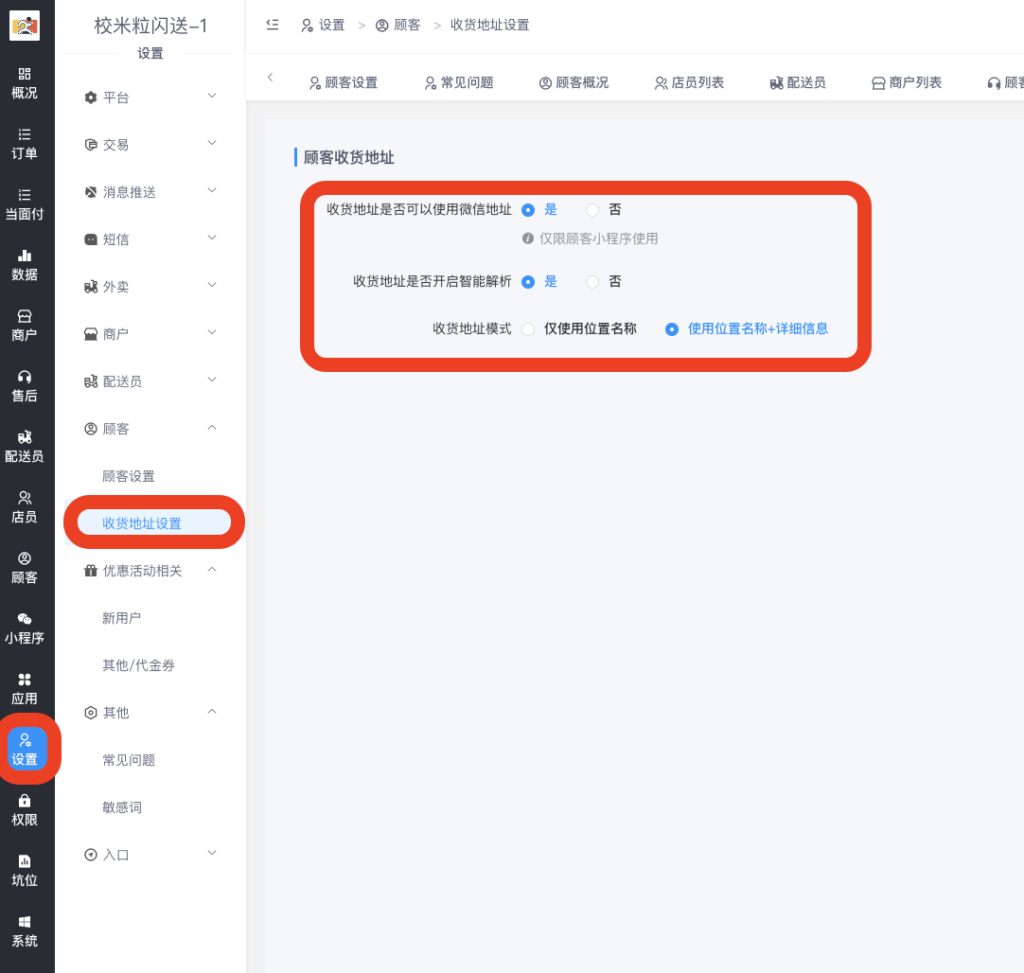Open the 小程序 mini-program section
1024x973 pixels.
(x=25, y=628)
